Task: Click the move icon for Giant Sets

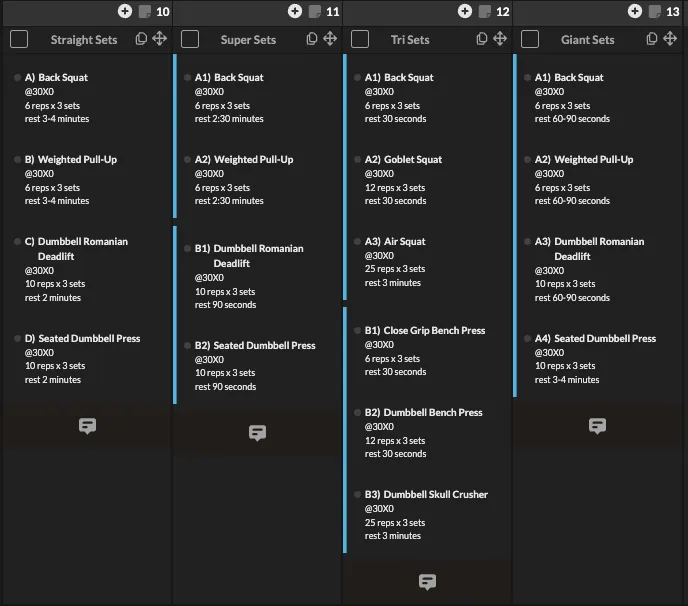Action: [670, 39]
